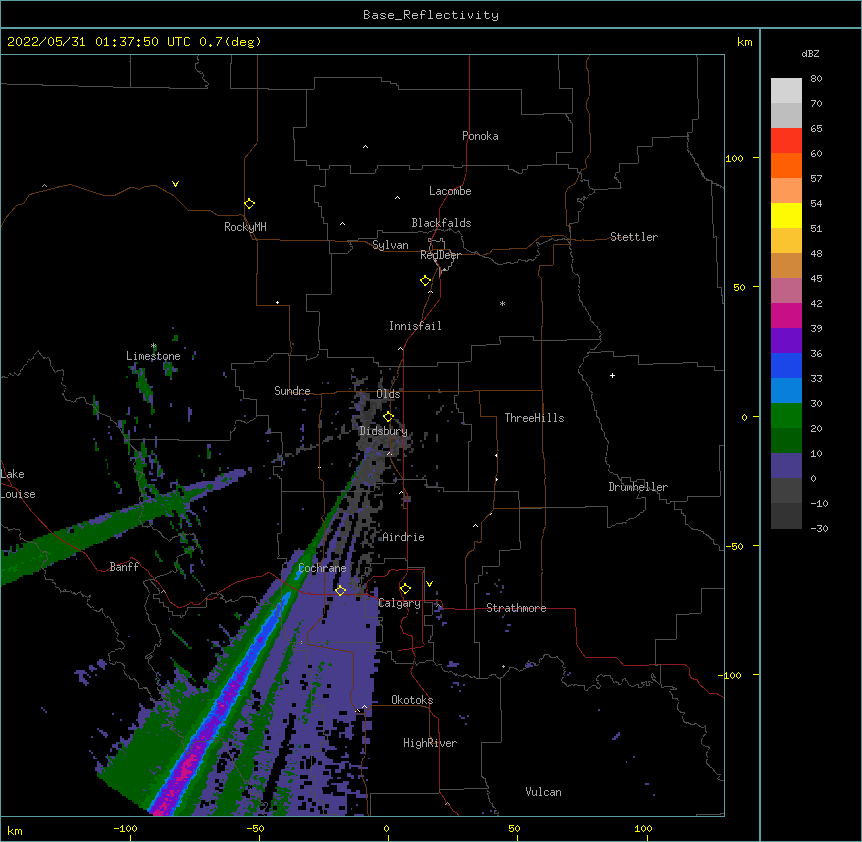862x842 pixels.
Task: Pick the slate purple legend swatch below 10
Action: pyautogui.click(x=786, y=466)
